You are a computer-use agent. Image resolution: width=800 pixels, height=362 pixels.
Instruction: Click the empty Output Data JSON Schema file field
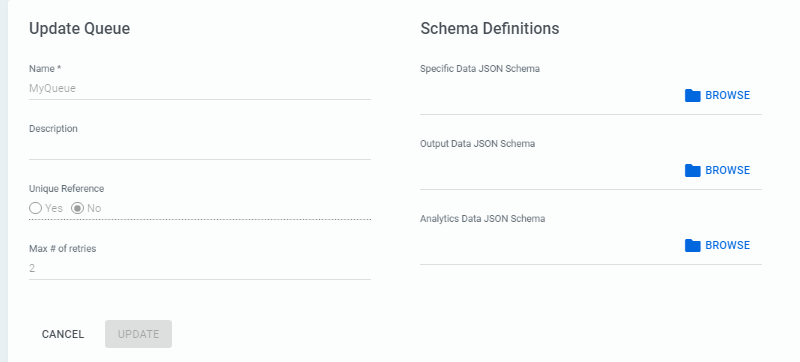point(548,170)
